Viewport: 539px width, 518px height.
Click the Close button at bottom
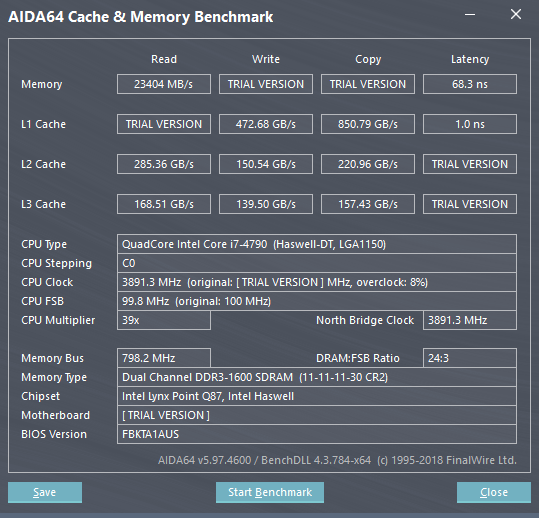point(494,492)
